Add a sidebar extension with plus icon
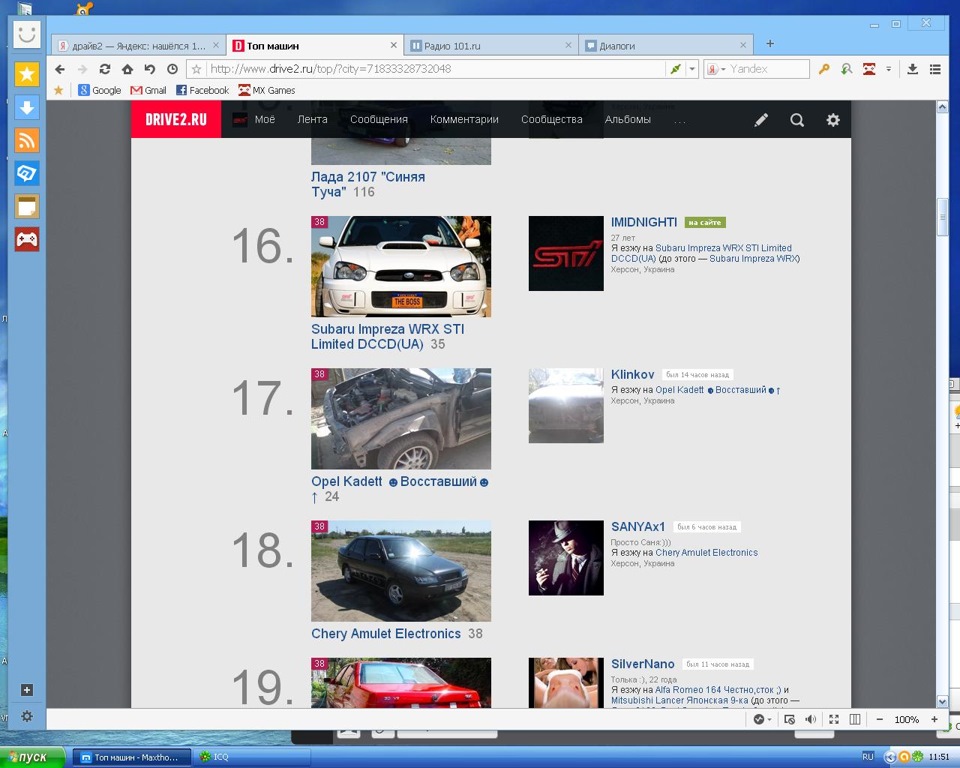 click(x=26, y=690)
